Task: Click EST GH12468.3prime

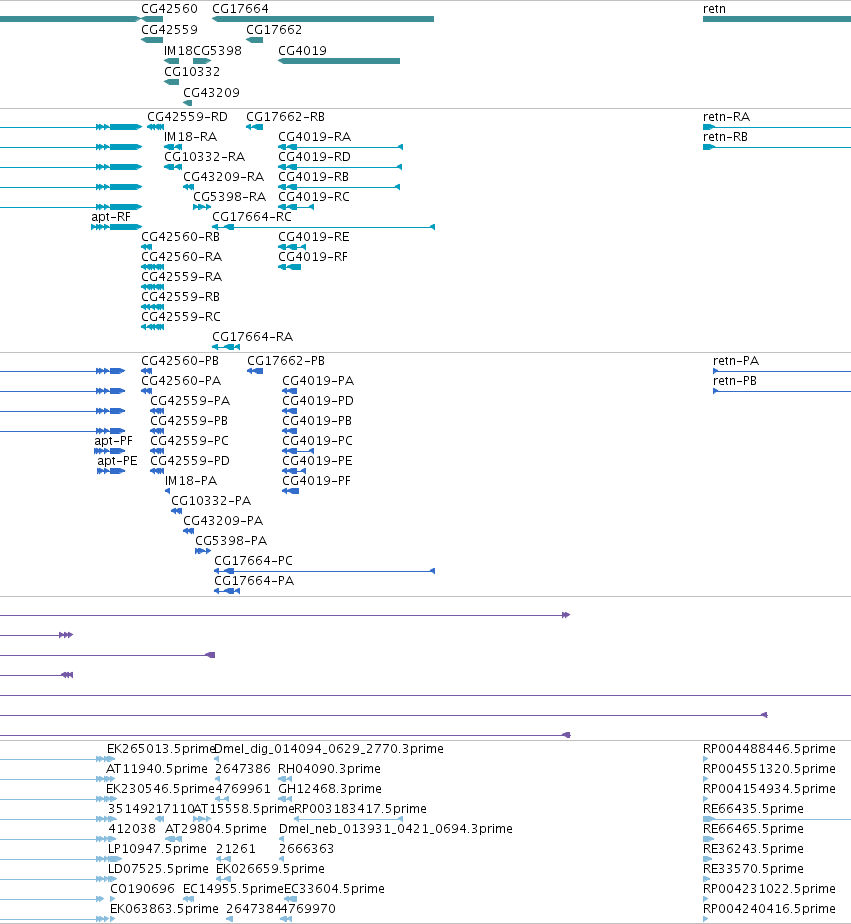Action: click(330, 789)
